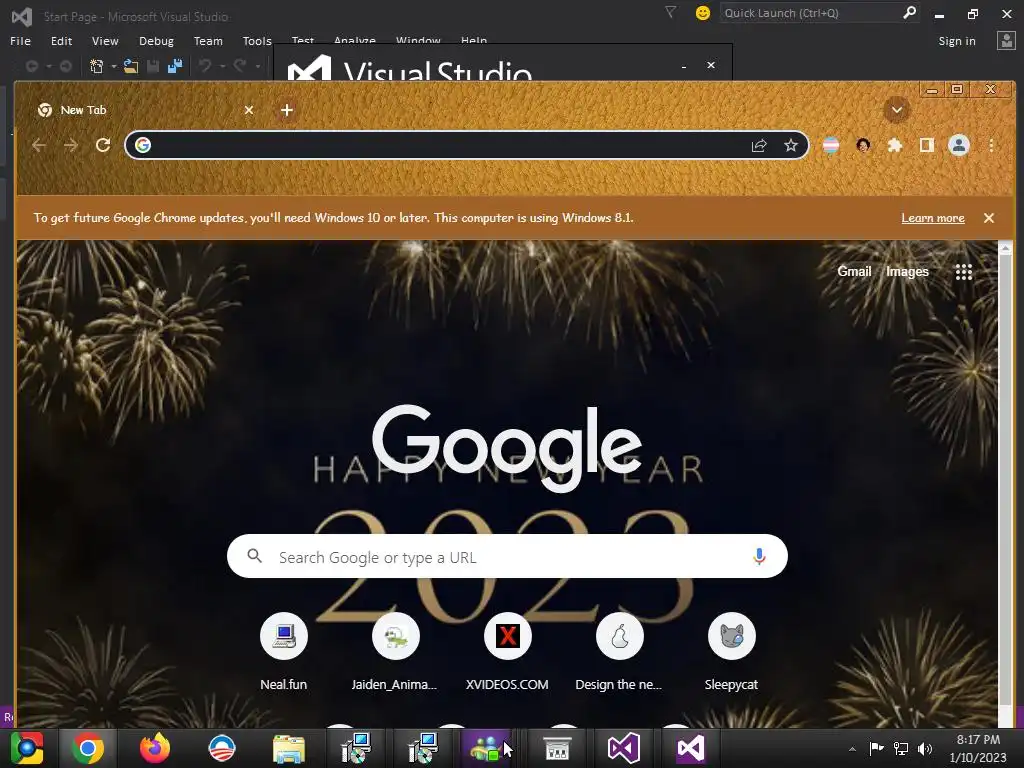Image resolution: width=1024 pixels, height=768 pixels.
Task: Click Quick Launch search magnifier icon
Action: [x=909, y=12]
